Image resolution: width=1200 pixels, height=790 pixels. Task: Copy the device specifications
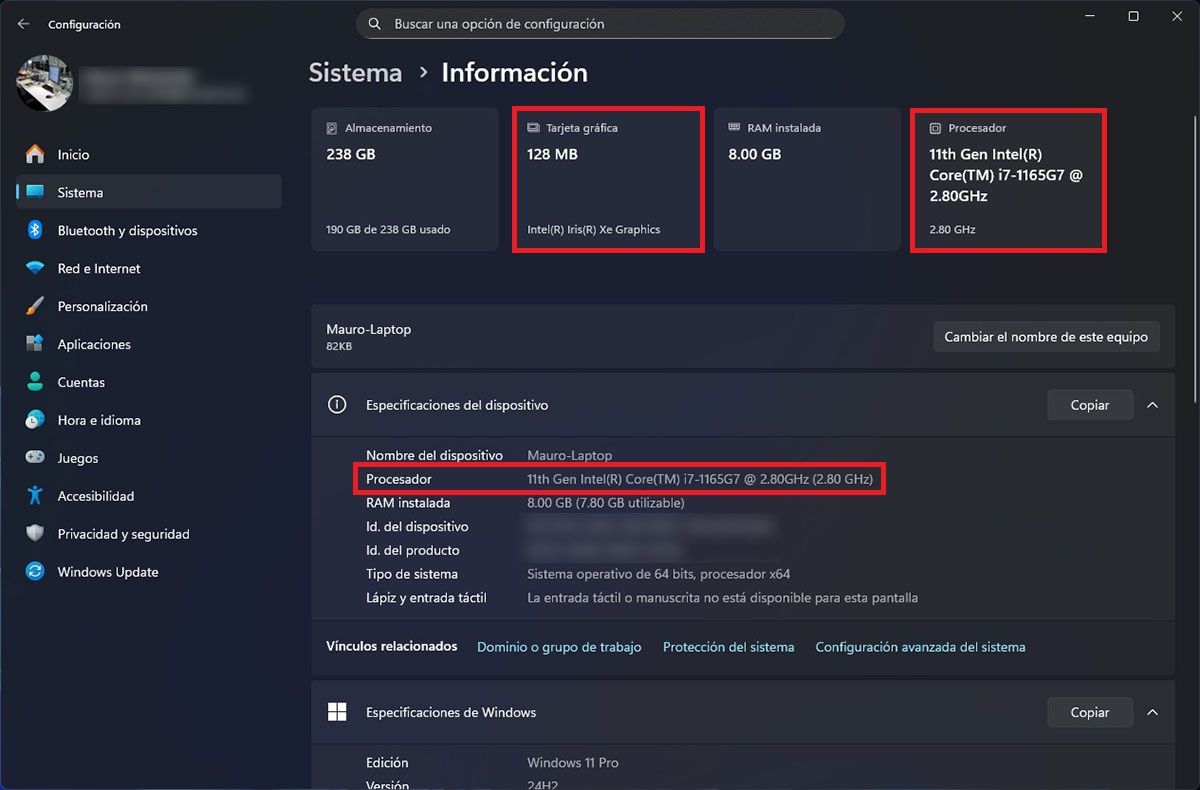click(x=1090, y=405)
